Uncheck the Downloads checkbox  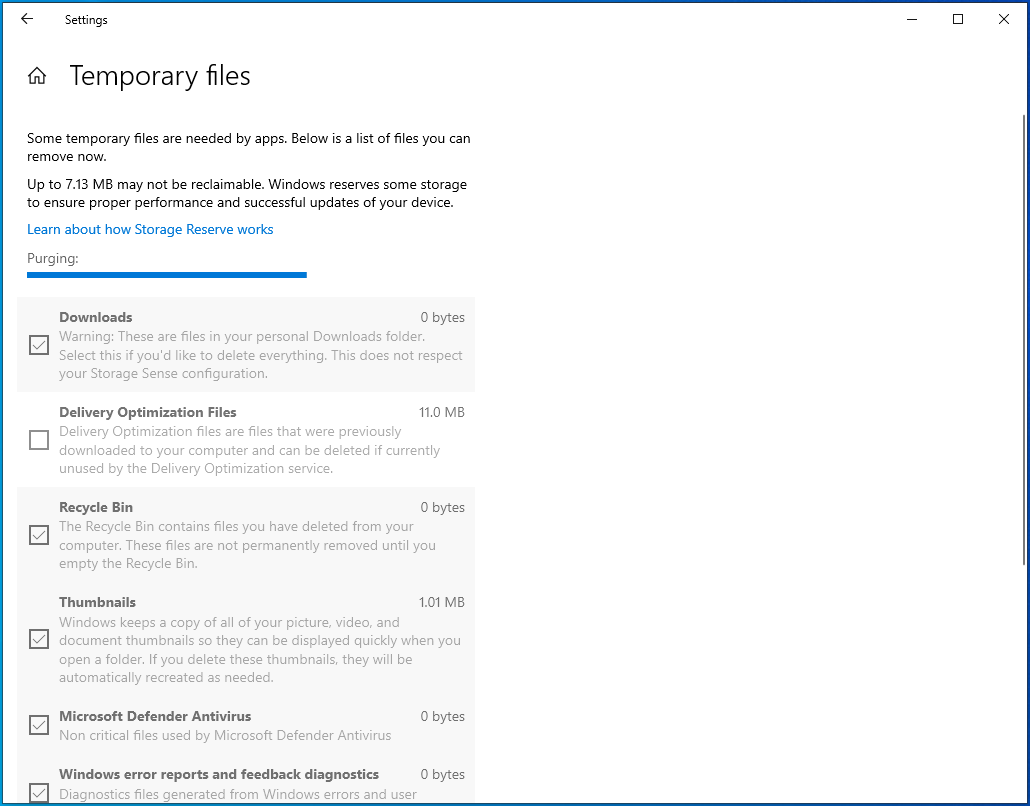pyautogui.click(x=39, y=345)
